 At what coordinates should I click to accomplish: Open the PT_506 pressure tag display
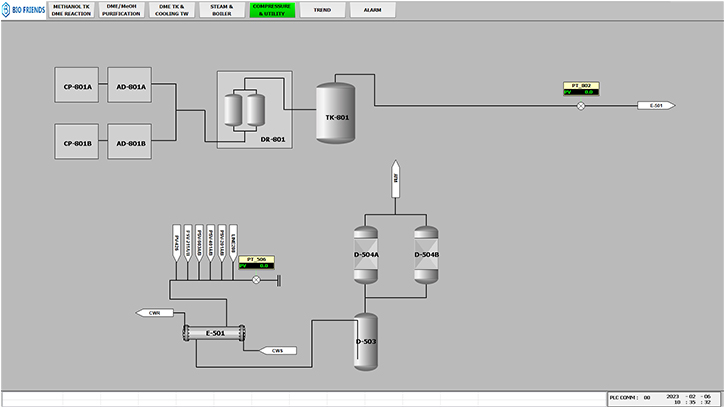click(x=257, y=263)
